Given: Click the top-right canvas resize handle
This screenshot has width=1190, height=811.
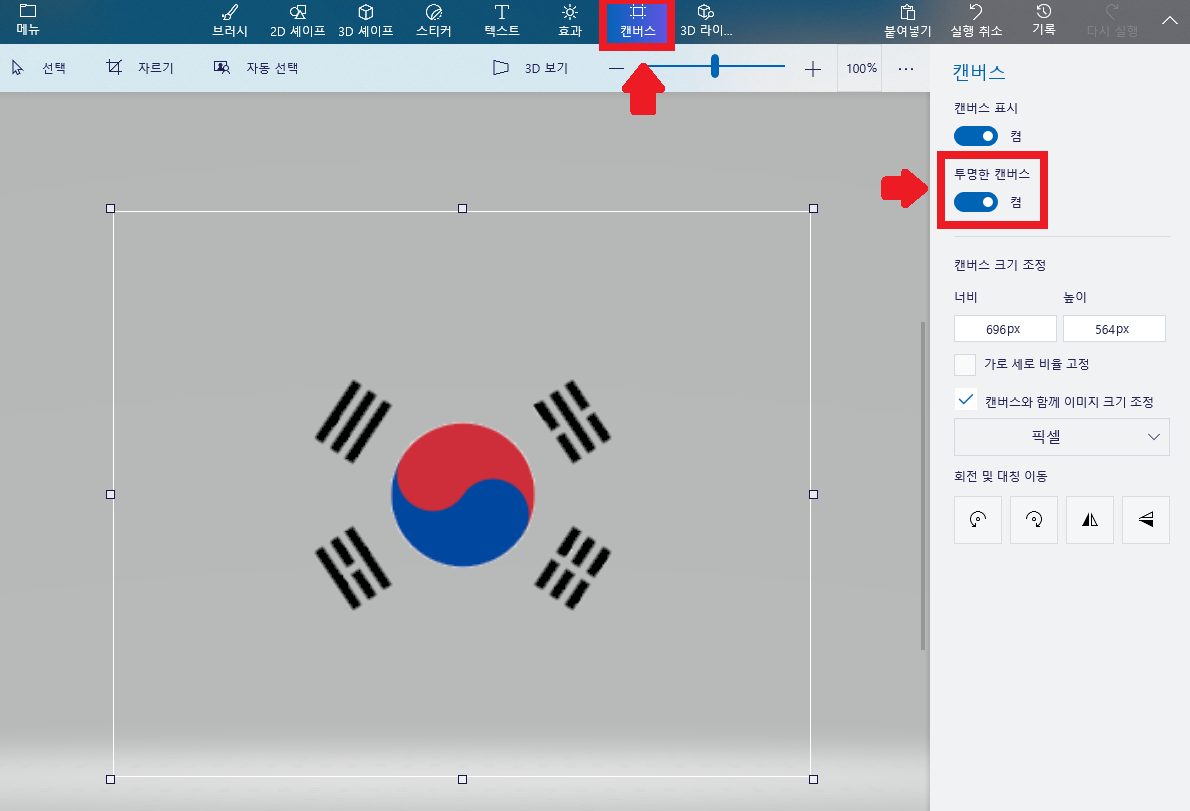Looking at the screenshot, I should [814, 209].
